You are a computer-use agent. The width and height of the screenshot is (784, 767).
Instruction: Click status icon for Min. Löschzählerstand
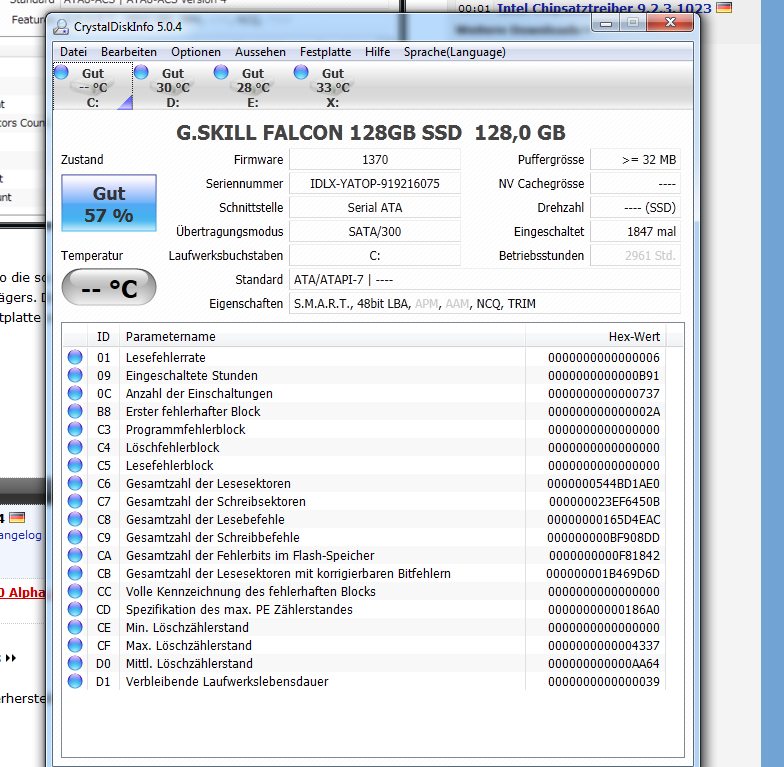(x=75, y=627)
